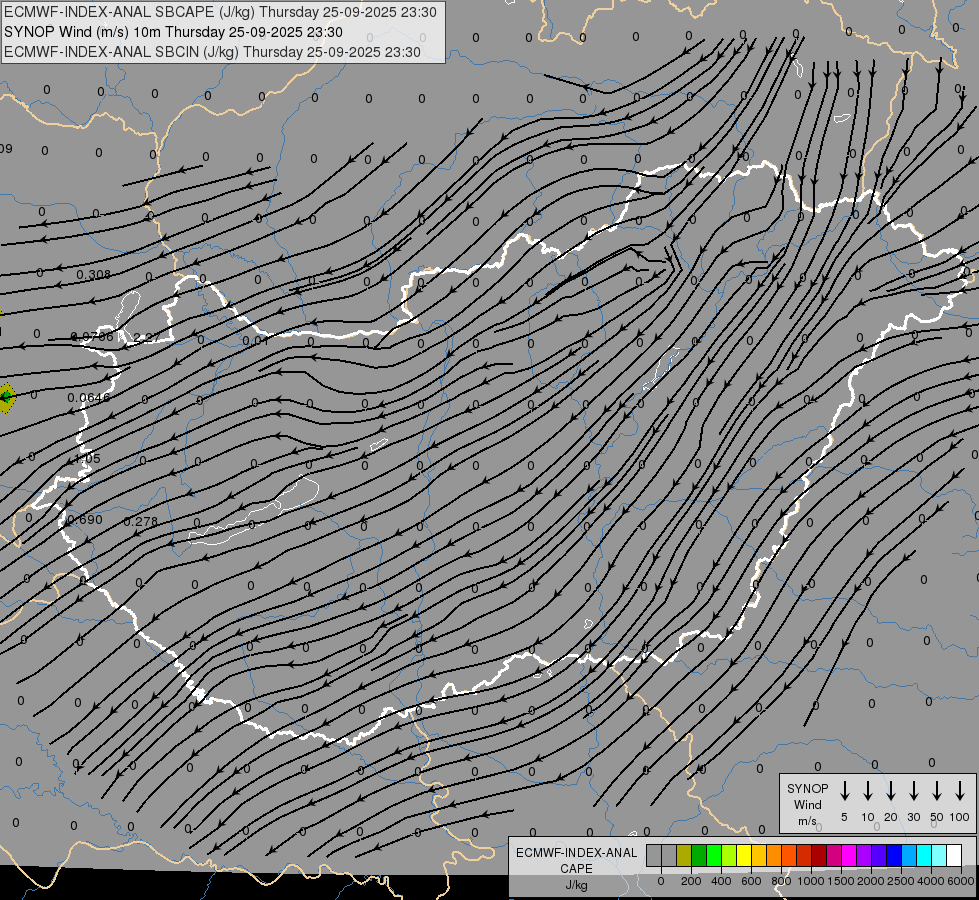Image resolution: width=979 pixels, height=900 pixels.
Task: Click the SYNOP Wind 10m title line
Action: pos(174,32)
